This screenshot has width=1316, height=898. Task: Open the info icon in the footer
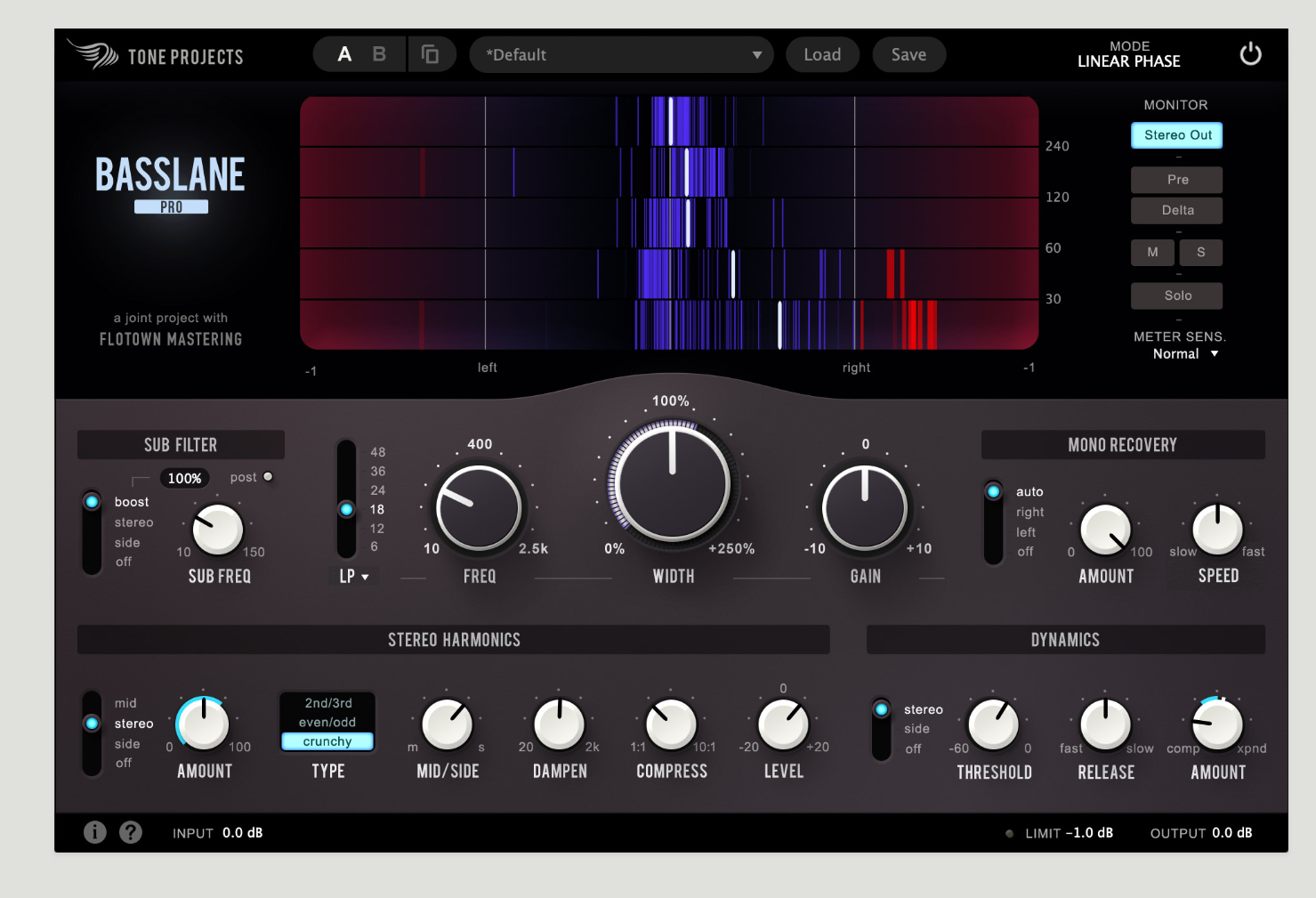tap(95, 831)
